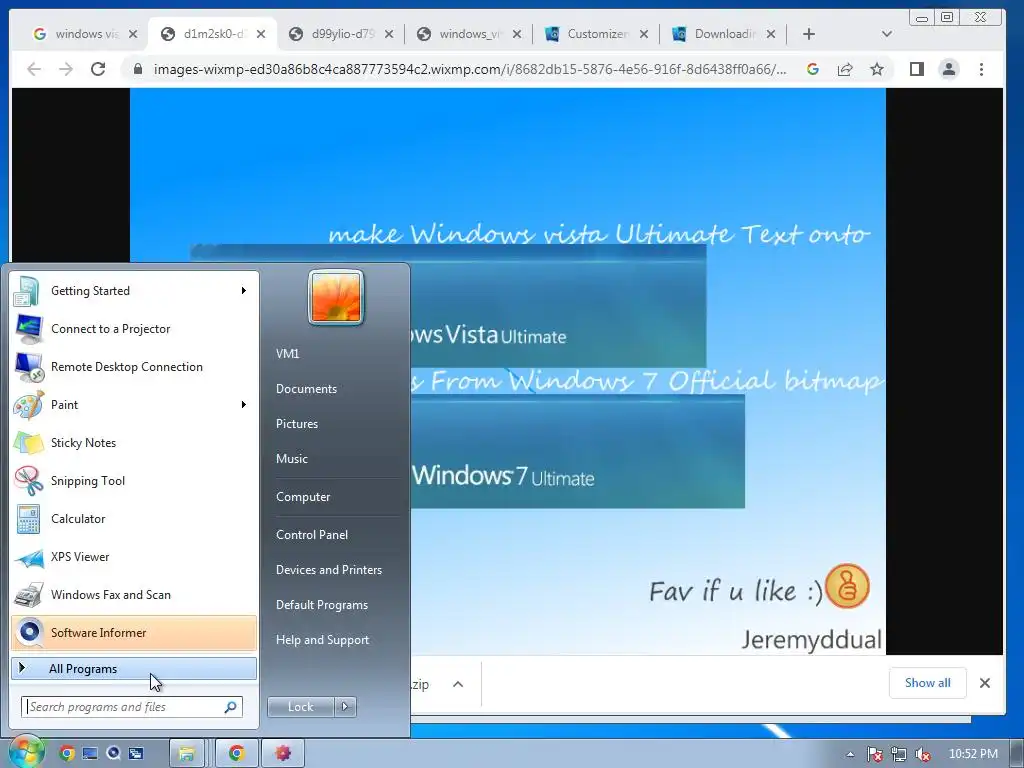Open File Explorer from the taskbar
This screenshot has height=768, width=1024.
point(187,754)
